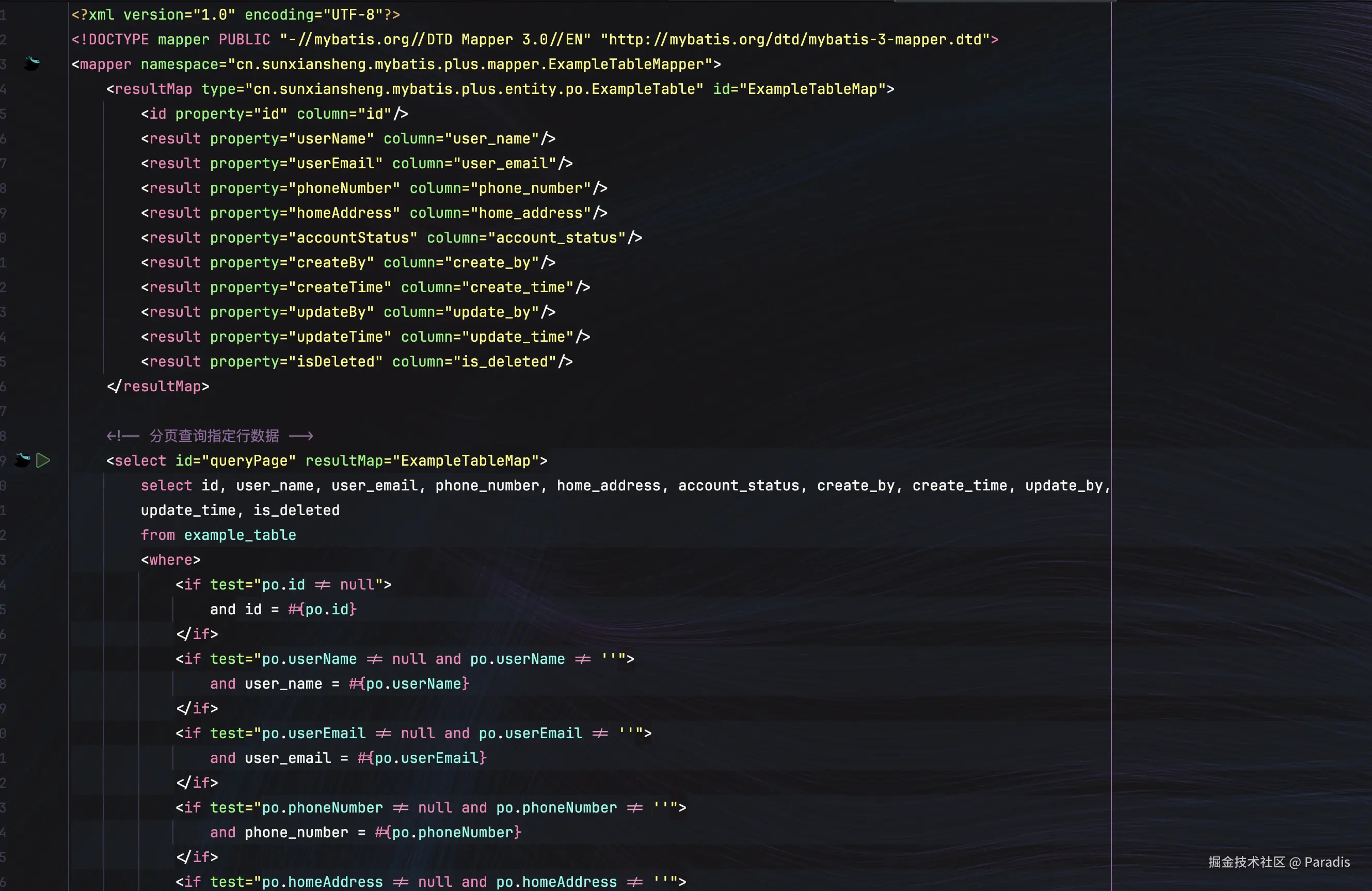The image size is (1372, 891).
Task: Click the Chinese comment above queryPage select
Action: point(213,435)
